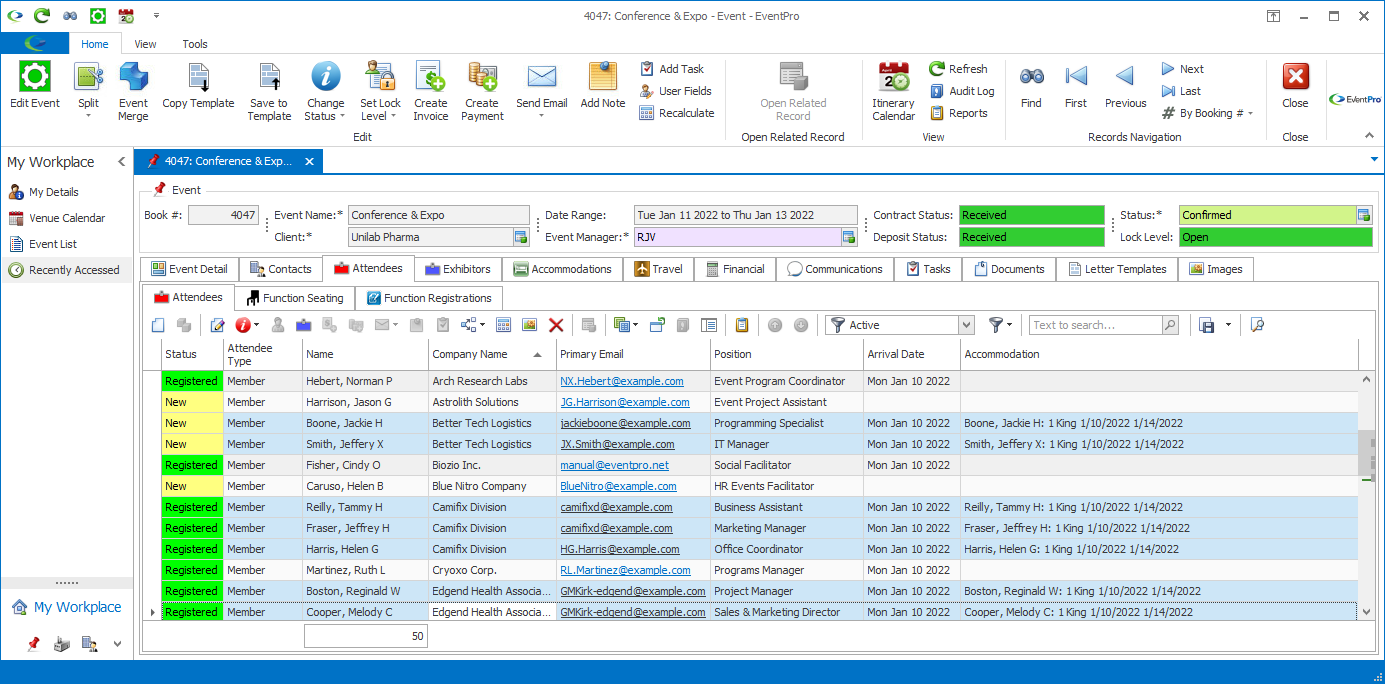This screenshot has height=684, width=1385.
Task: Click Refresh in the View group
Action: coord(958,69)
